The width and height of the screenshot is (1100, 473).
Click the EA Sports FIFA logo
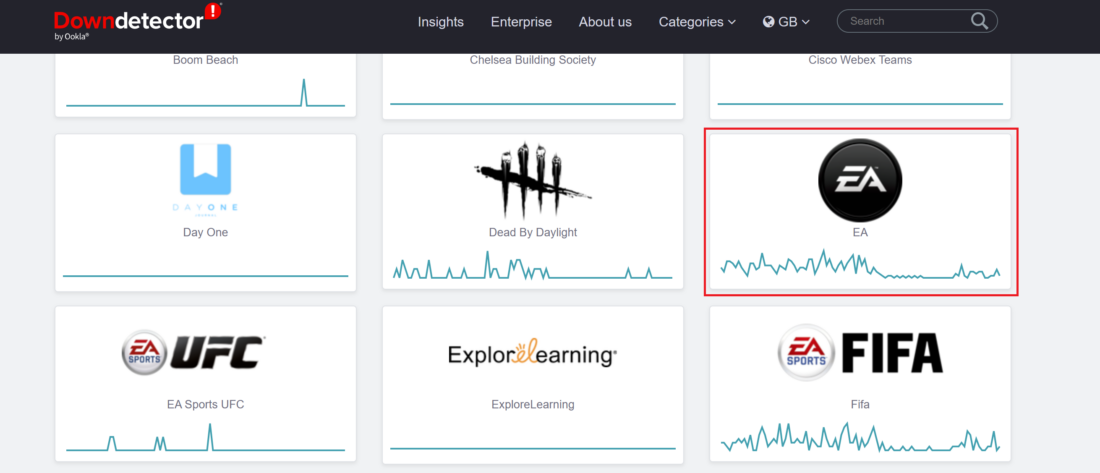tap(860, 353)
